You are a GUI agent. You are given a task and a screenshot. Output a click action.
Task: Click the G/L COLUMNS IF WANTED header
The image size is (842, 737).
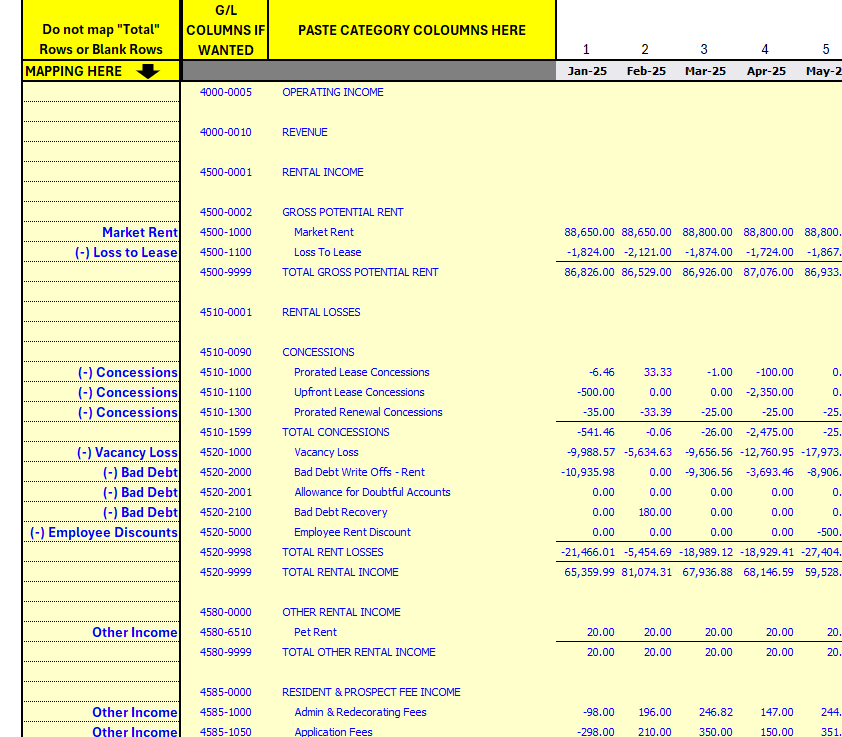point(225,30)
